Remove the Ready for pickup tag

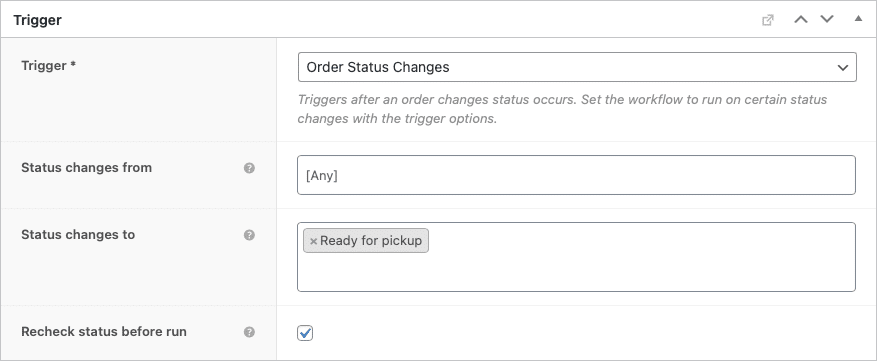(x=313, y=241)
